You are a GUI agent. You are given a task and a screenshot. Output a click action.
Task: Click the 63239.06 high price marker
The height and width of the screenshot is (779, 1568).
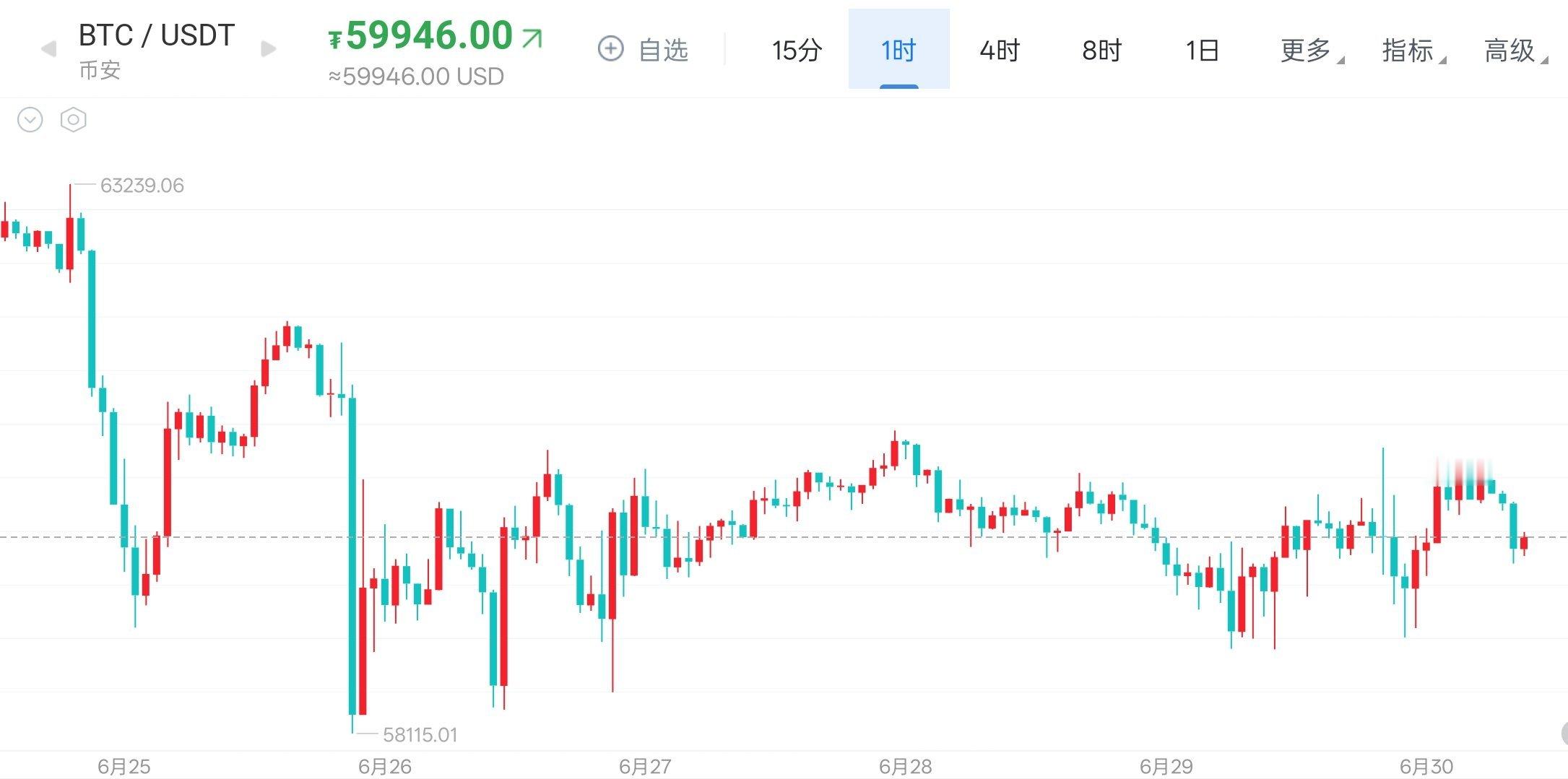coord(142,186)
